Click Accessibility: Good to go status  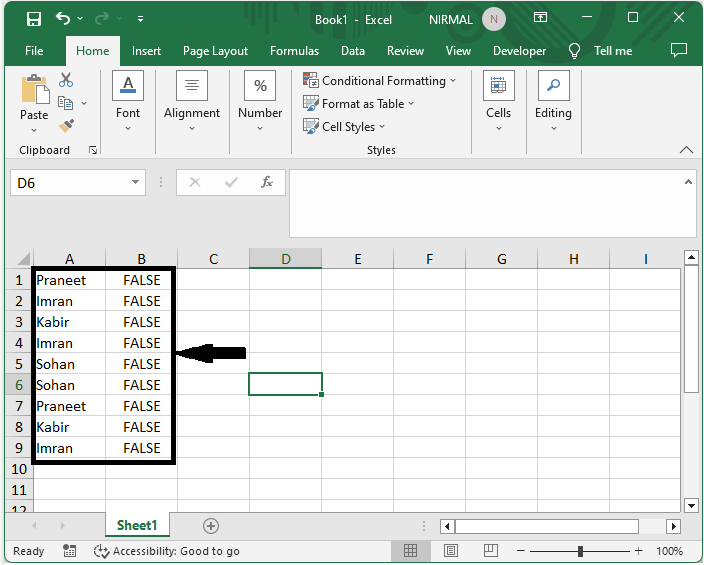click(167, 551)
